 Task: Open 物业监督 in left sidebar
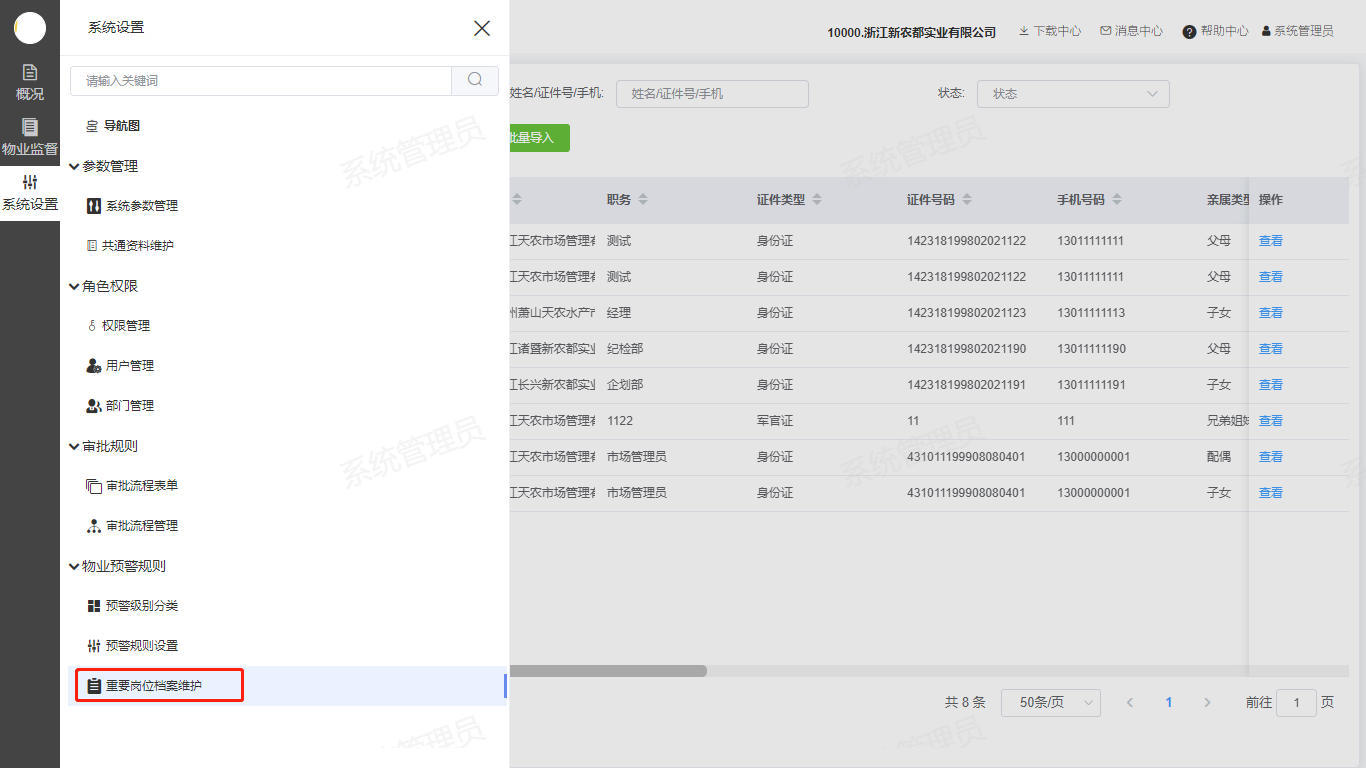pyautogui.click(x=30, y=137)
